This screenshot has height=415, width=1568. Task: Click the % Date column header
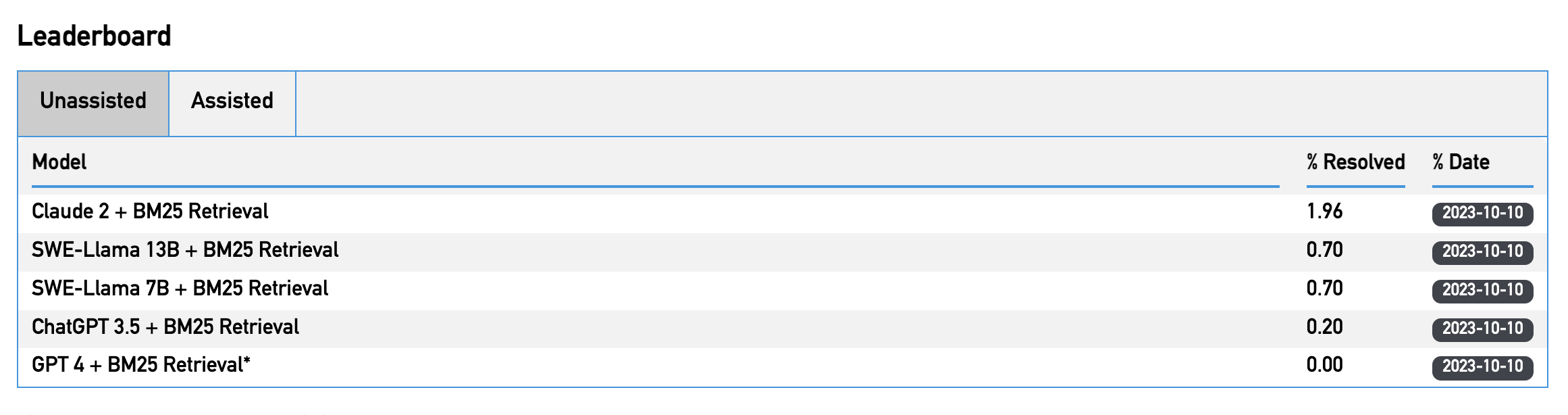pos(1461,162)
